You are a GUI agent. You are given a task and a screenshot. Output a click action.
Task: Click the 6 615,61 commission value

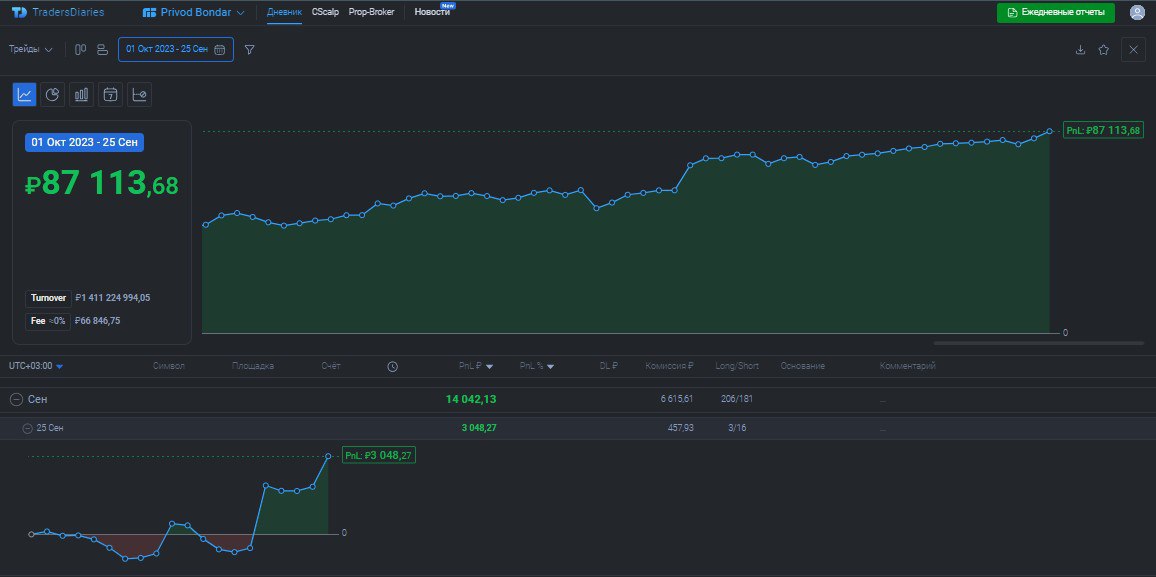tap(677, 399)
